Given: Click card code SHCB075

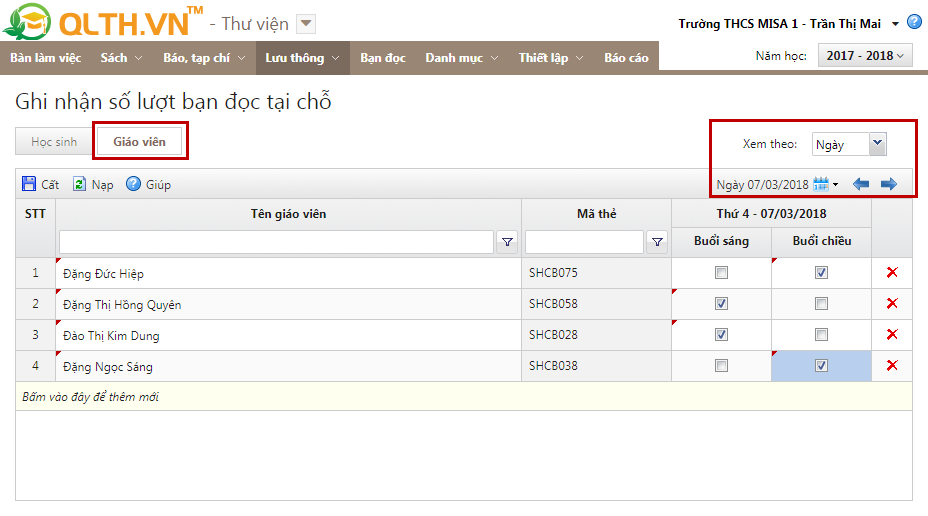Looking at the screenshot, I should click(x=553, y=273).
